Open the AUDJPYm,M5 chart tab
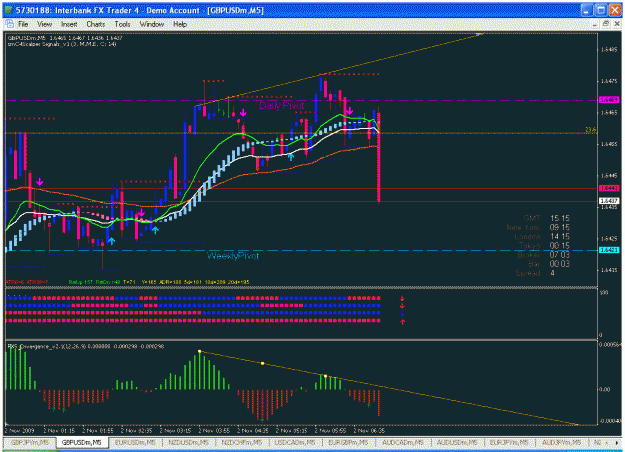Viewport: 625px width, 452px height. [x=561, y=442]
